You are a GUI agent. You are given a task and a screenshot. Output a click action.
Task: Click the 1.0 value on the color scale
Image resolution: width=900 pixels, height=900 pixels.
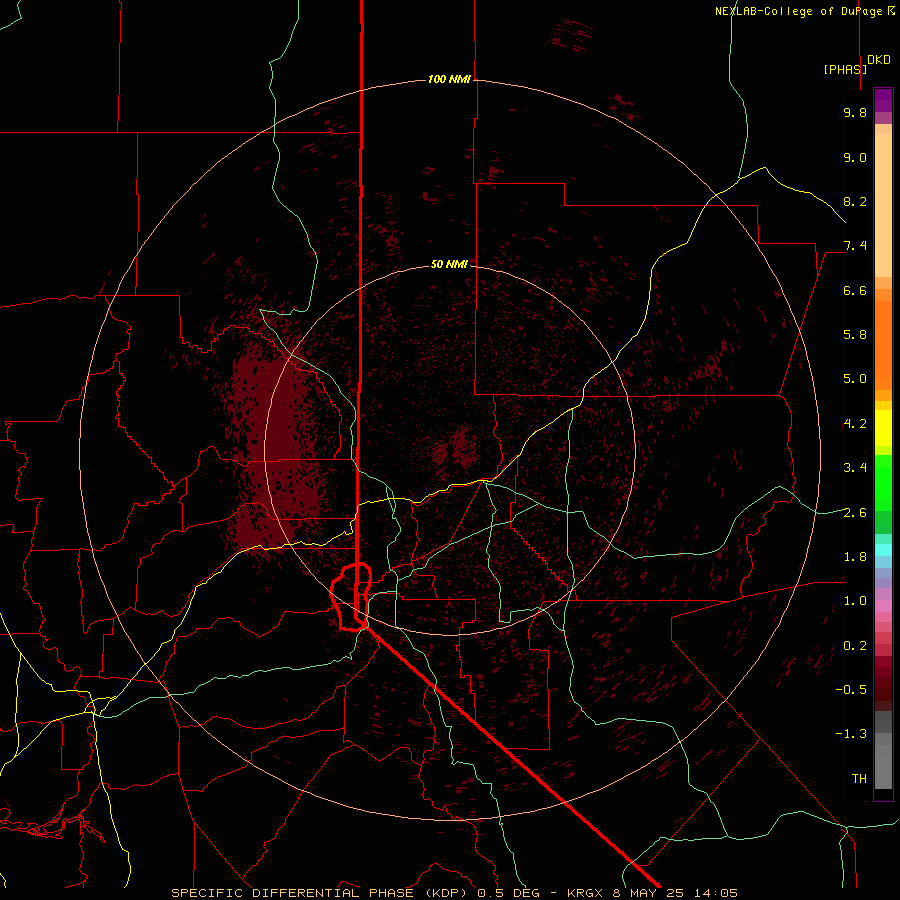click(x=855, y=601)
